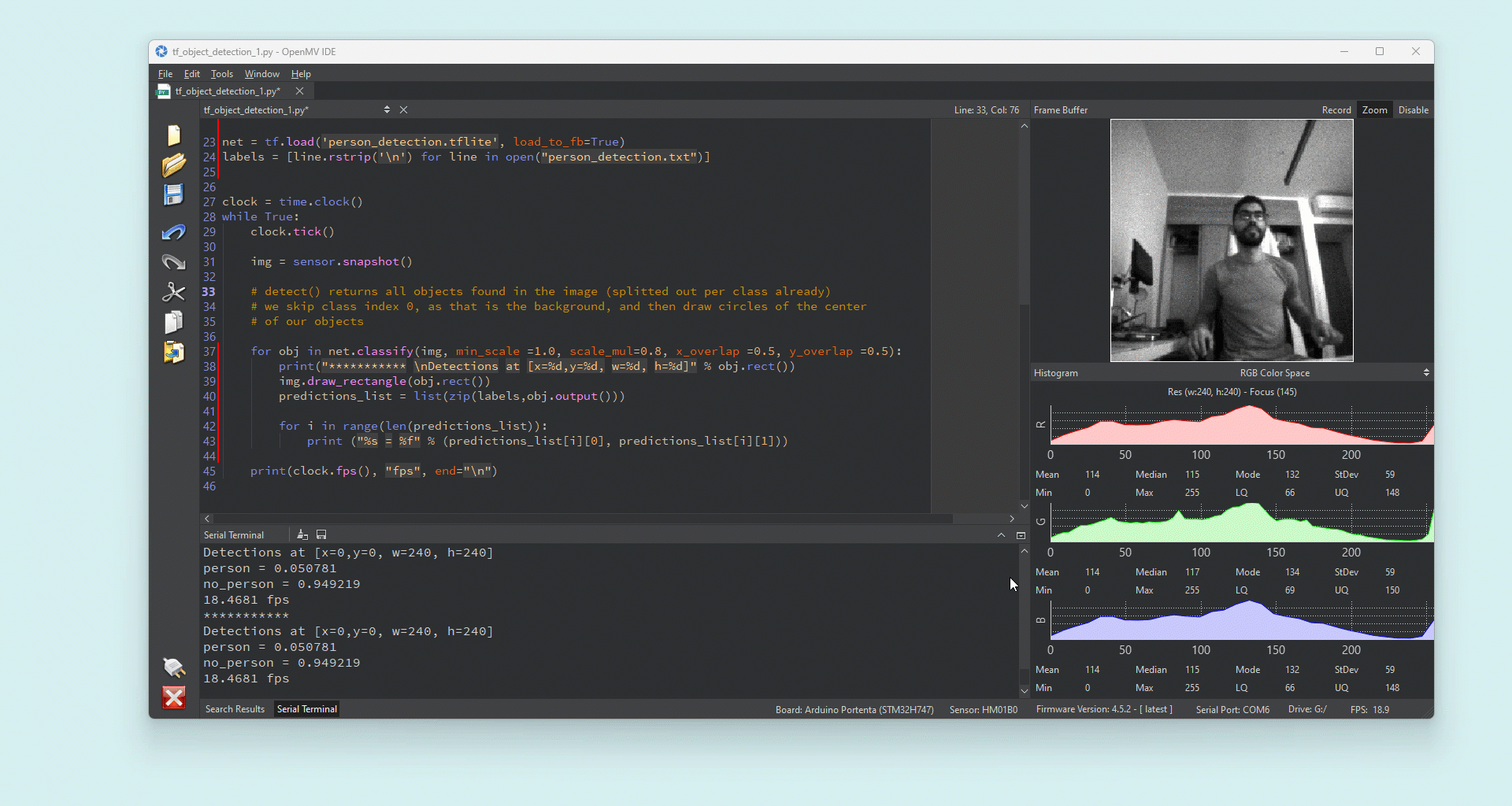Open the Tools menu
1512x806 pixels.
click(222, 74)
